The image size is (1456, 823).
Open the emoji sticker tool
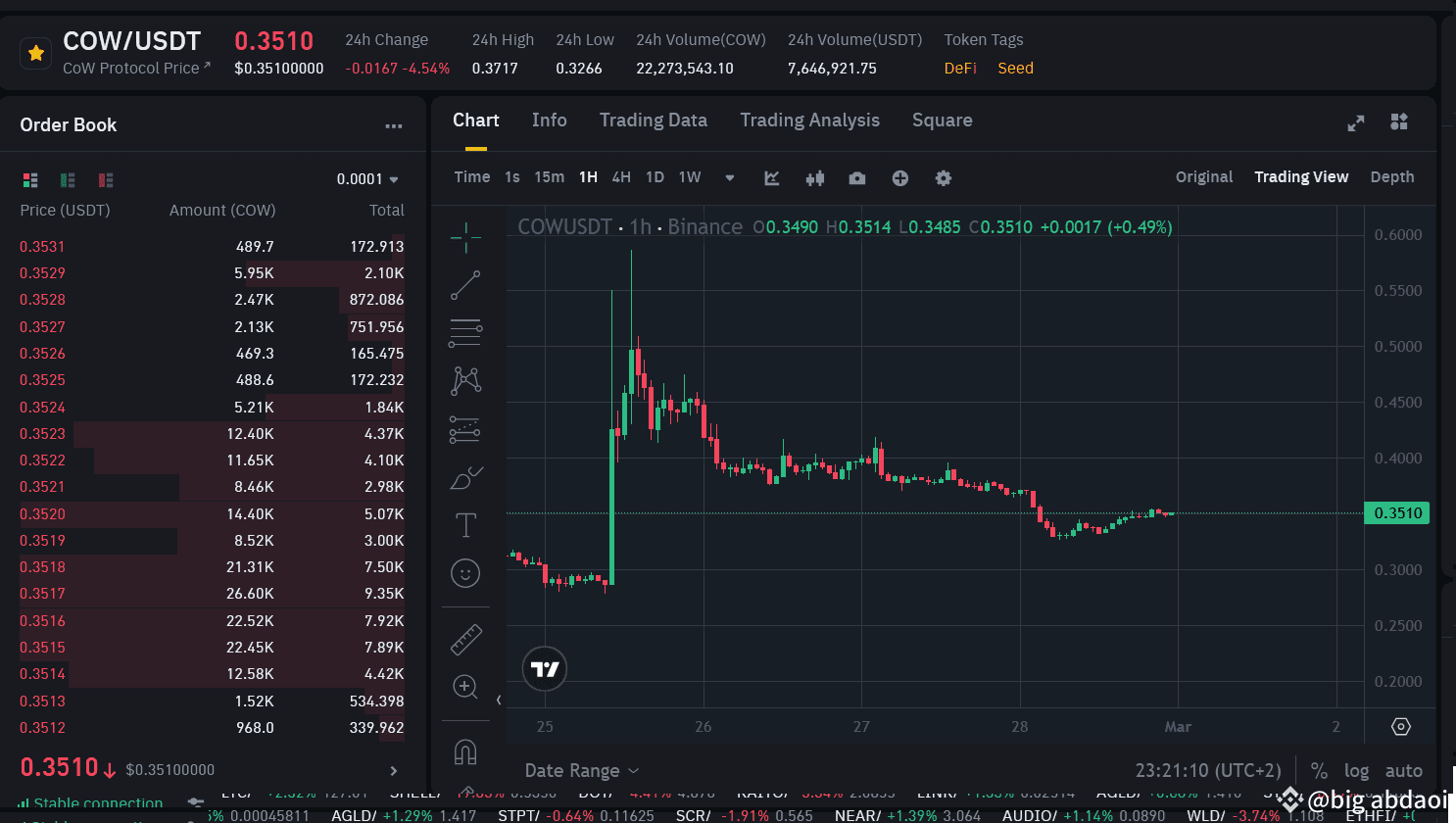465,573
